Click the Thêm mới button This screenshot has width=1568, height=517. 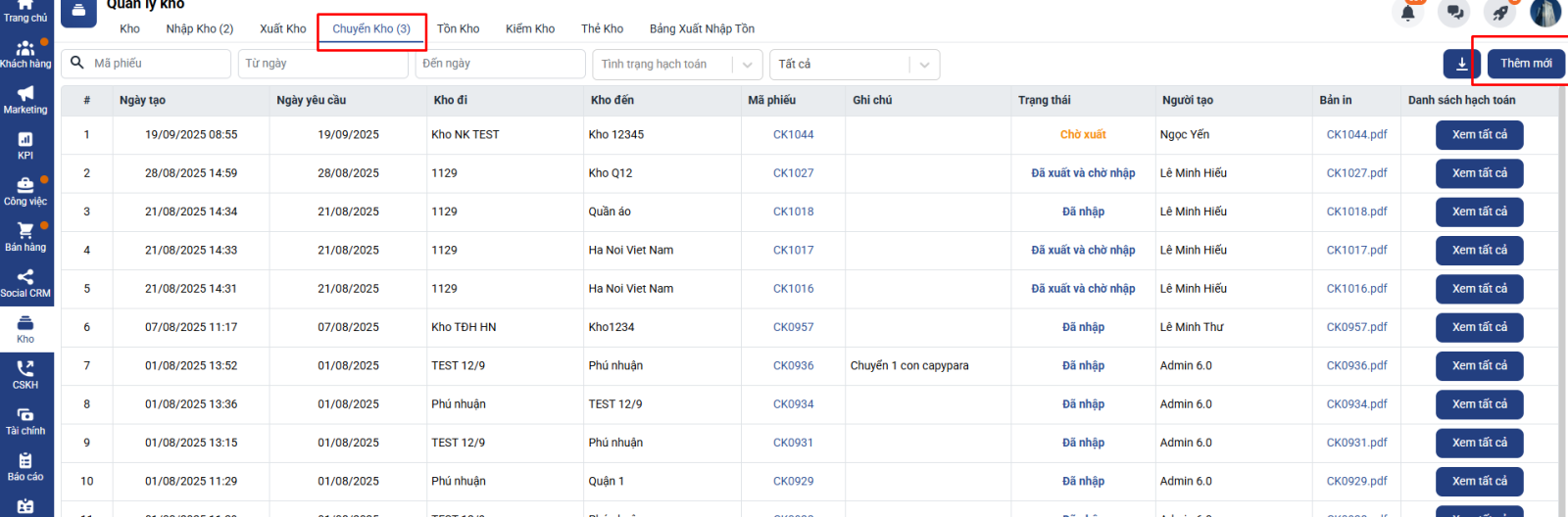click(1526, 64)
